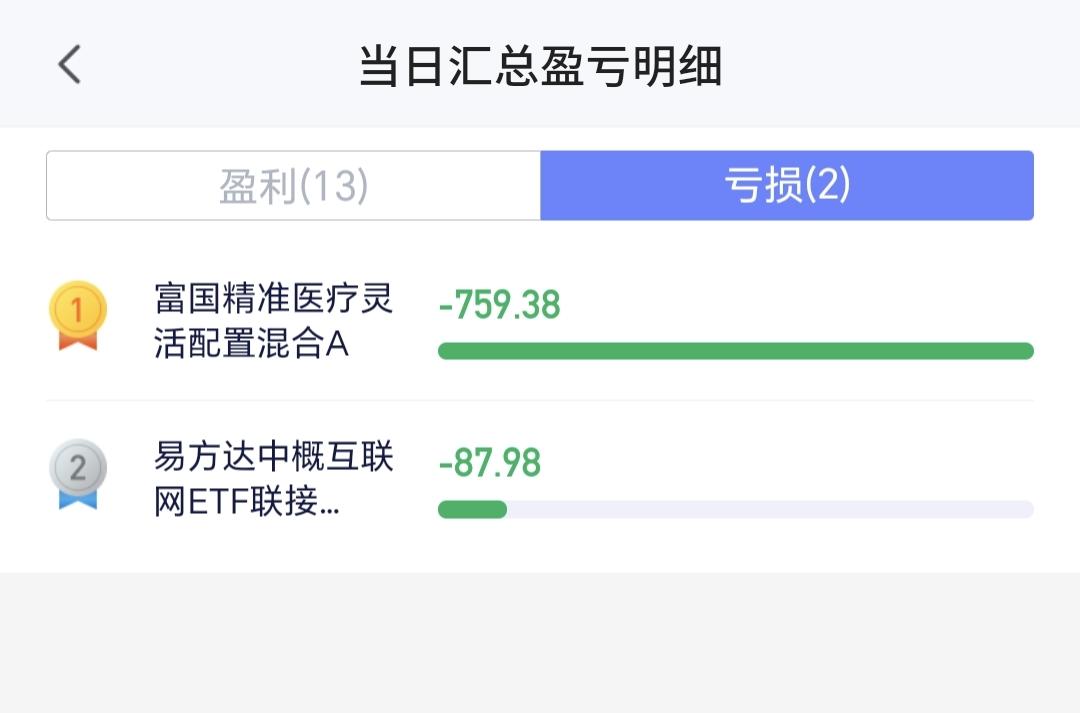The width and height of the screenshot is (1080, 713).
Task: Tap the empty grey area below list
Action: pyautogui.click(x=540, y=642)
